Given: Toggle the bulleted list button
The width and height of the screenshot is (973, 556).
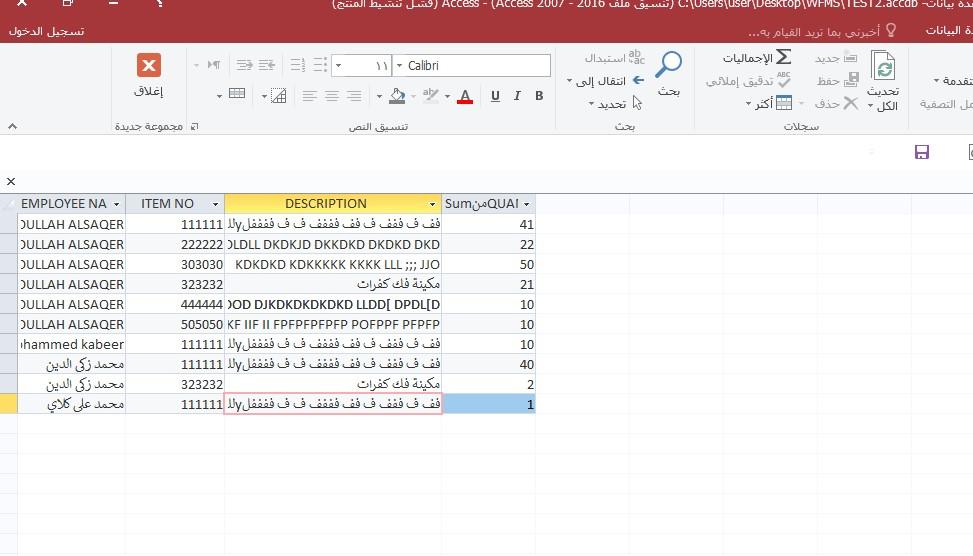Looking at the screenshot, I should coord(320,65).
